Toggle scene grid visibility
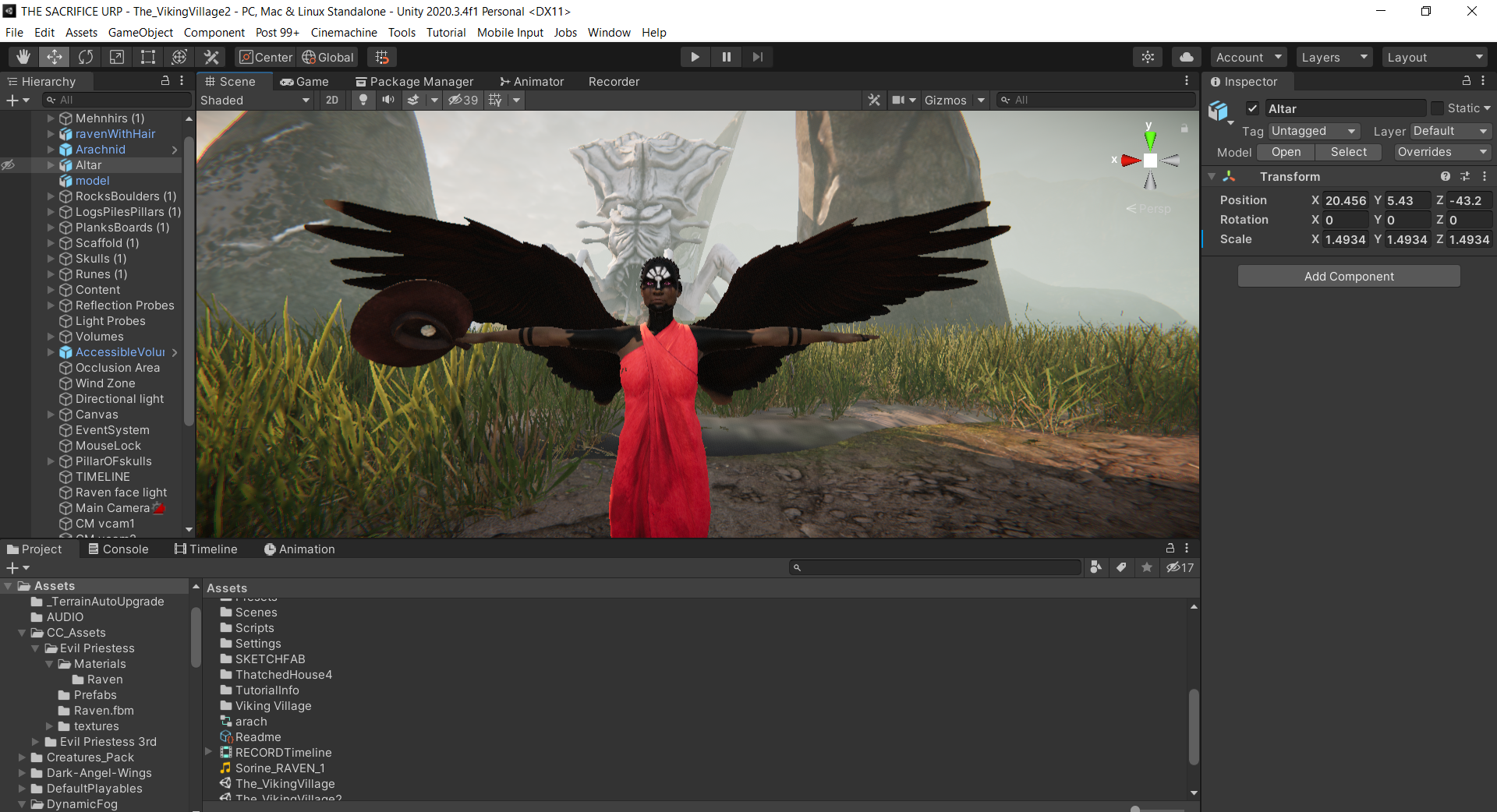 click(495, 100)
